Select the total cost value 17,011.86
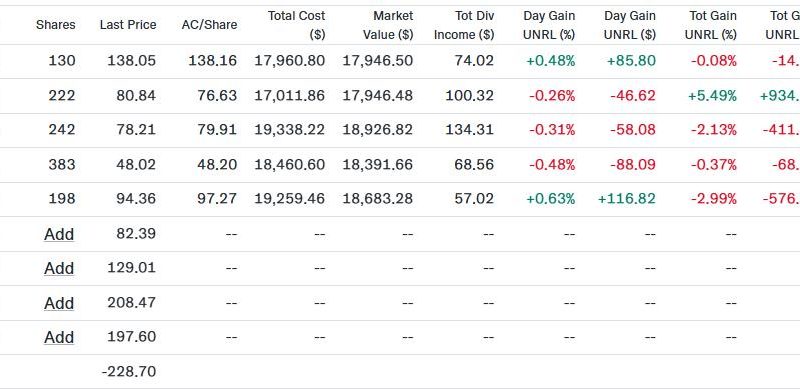800x389 pixels. 289,95
